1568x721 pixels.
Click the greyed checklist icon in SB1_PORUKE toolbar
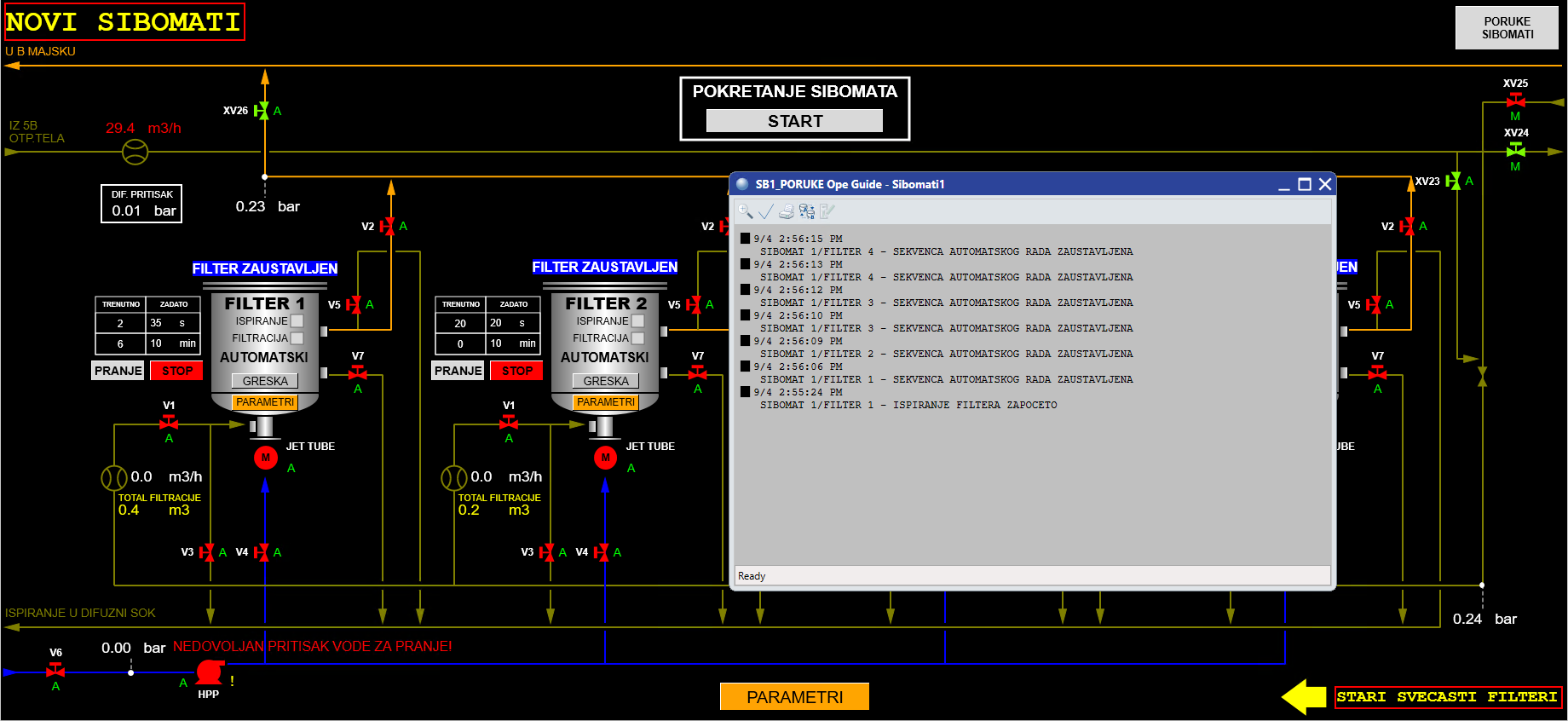point(827,211)
